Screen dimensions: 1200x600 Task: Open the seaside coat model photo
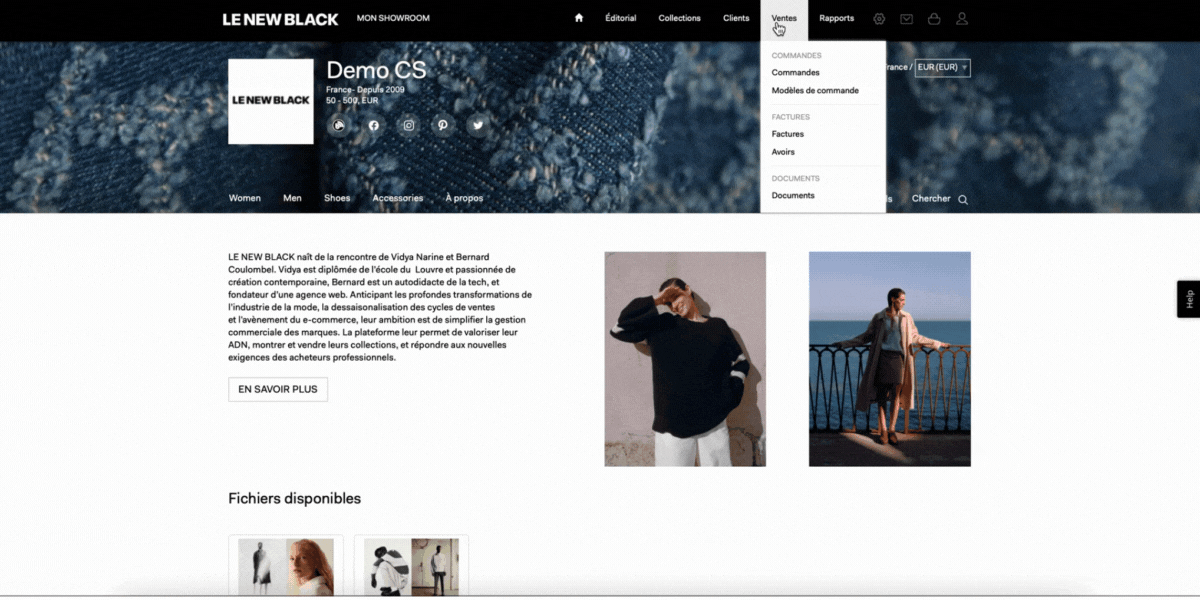coord(890,359)
